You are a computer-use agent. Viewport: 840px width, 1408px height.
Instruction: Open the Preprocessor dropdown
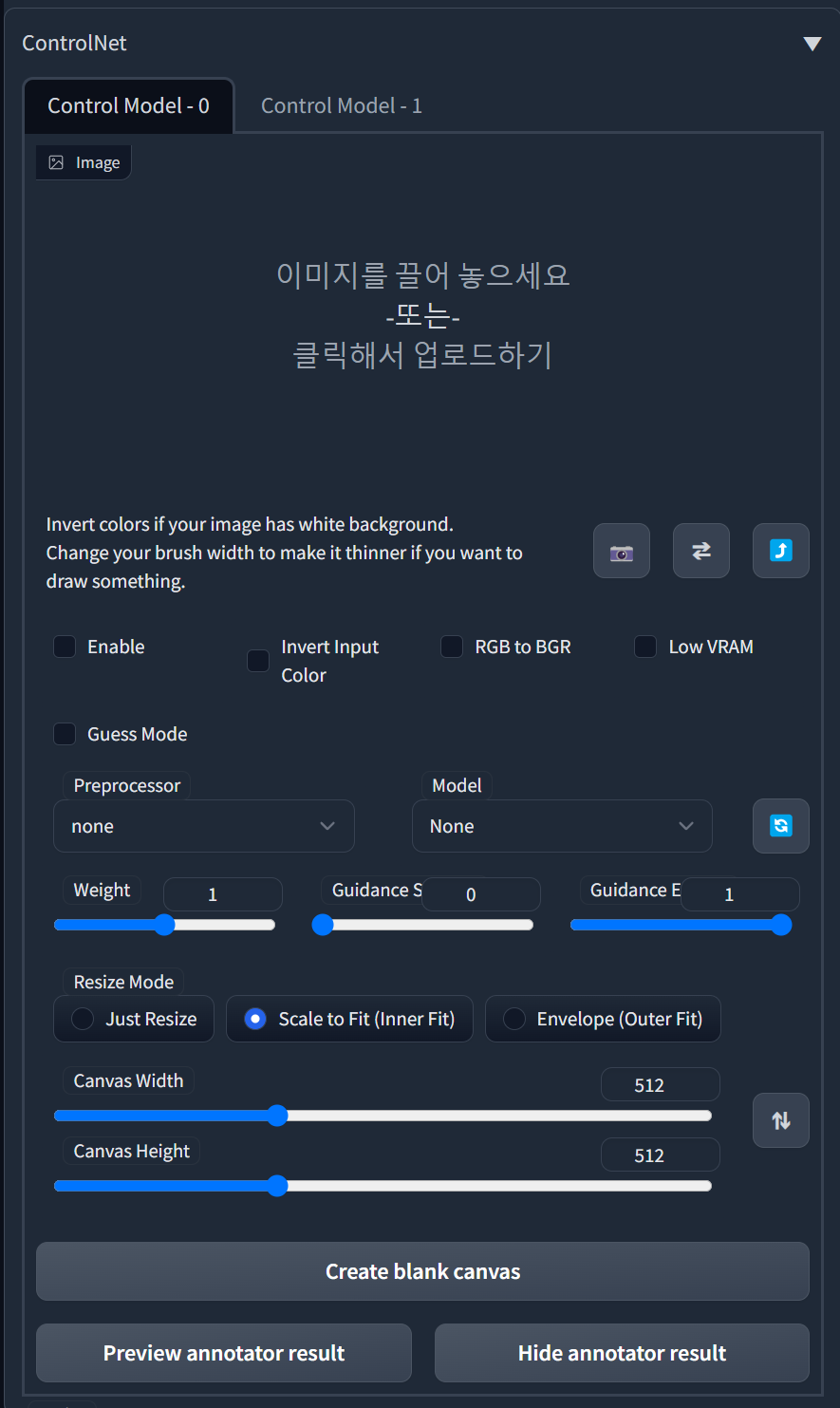click(204, 826)
